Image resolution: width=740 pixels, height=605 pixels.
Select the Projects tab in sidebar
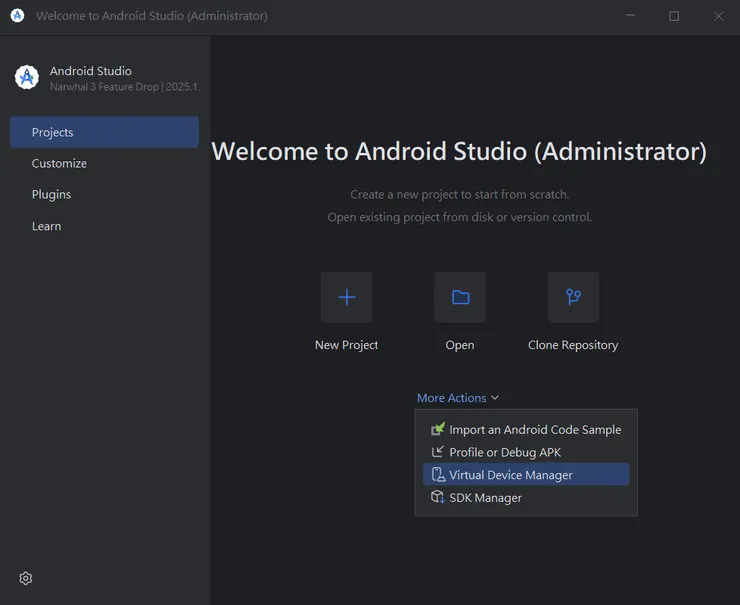(x=104, y=132)
